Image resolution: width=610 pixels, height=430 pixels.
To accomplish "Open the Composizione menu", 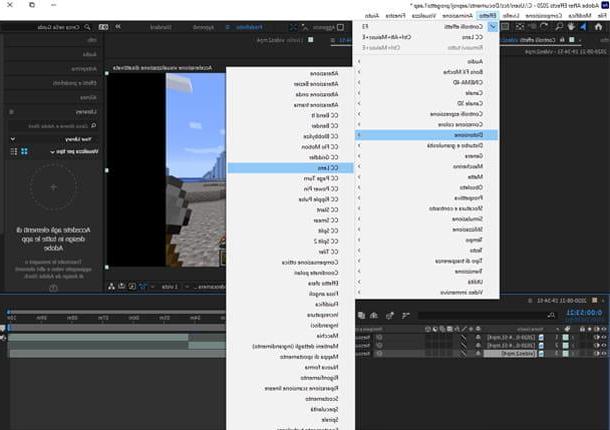I will 543,16.
